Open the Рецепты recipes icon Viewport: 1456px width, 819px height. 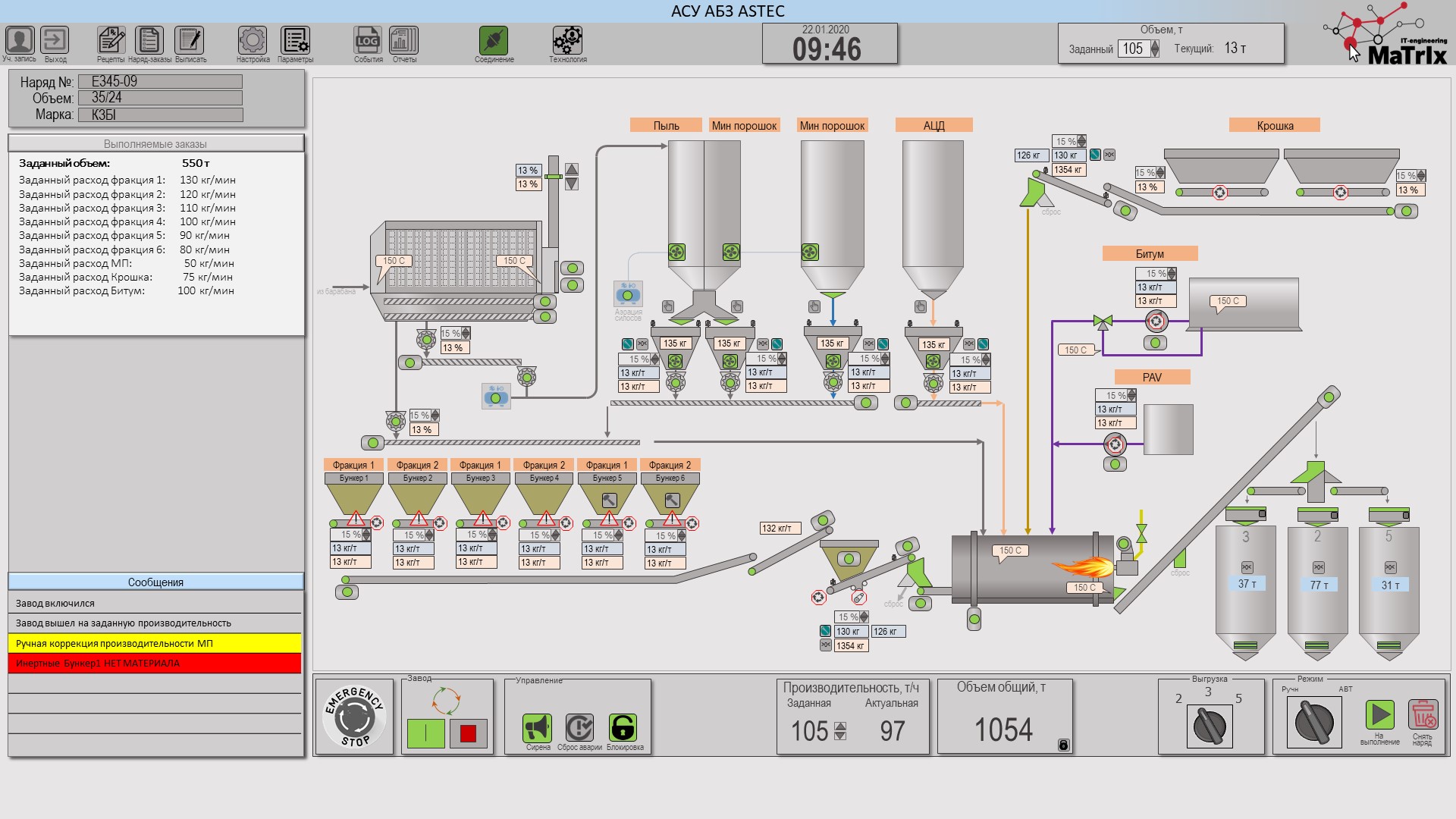pos(111,40)
